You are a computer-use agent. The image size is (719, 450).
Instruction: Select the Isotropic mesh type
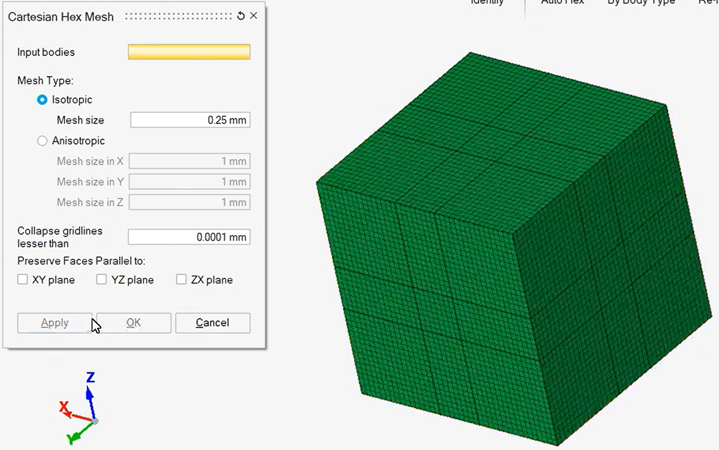(x=42, y=100)
